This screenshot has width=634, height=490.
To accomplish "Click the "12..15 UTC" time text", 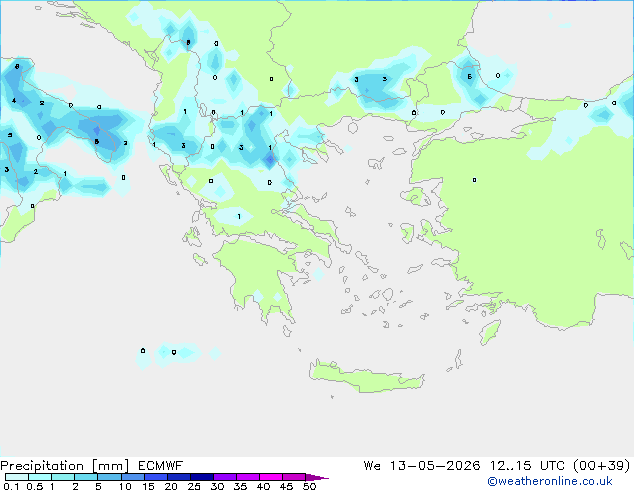I will click(x=527, y=466).
